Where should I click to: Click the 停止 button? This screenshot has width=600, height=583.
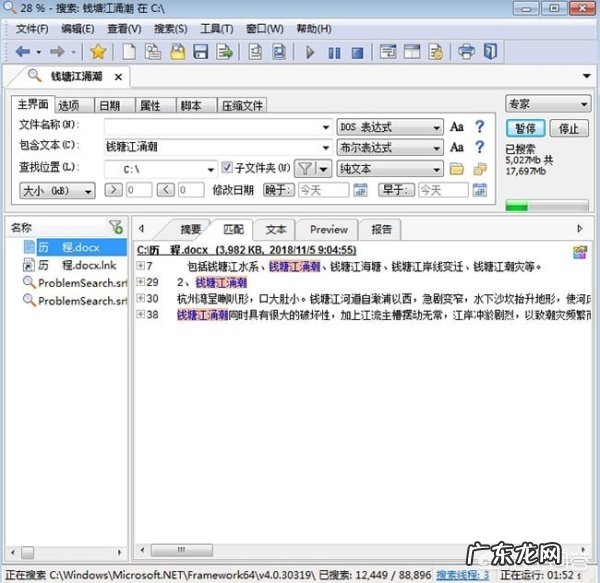coord(569,129)
